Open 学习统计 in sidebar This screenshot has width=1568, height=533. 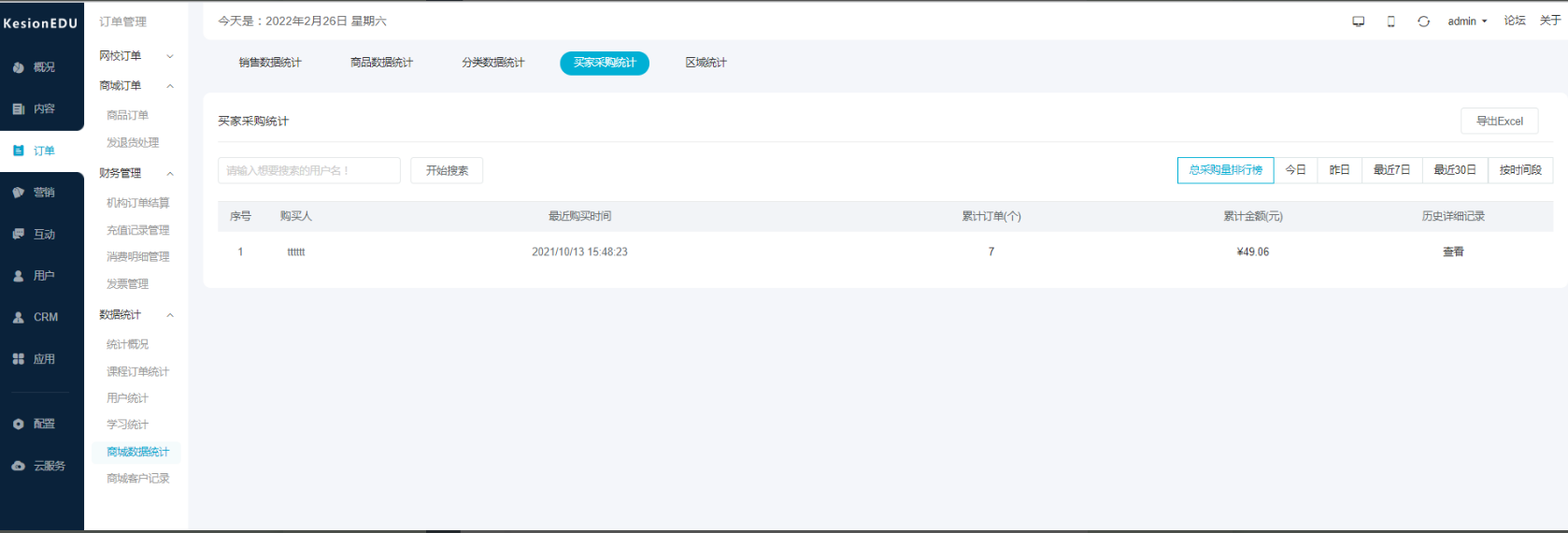coord(128,425)
